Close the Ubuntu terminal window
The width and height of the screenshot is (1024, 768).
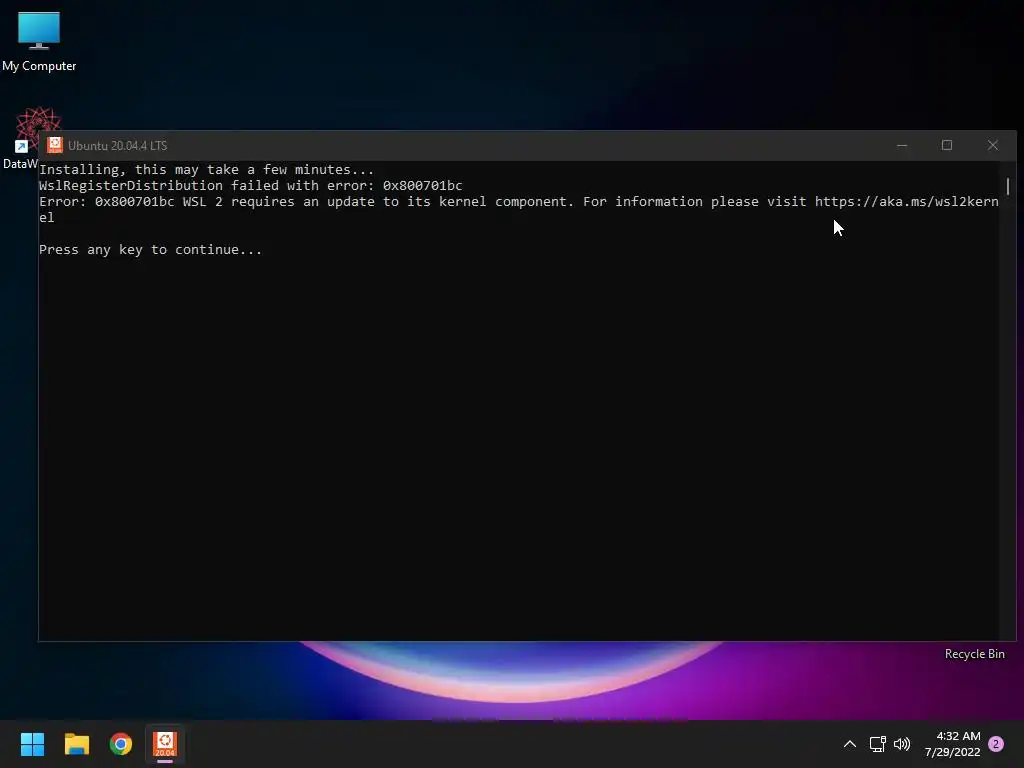(993, 145)
